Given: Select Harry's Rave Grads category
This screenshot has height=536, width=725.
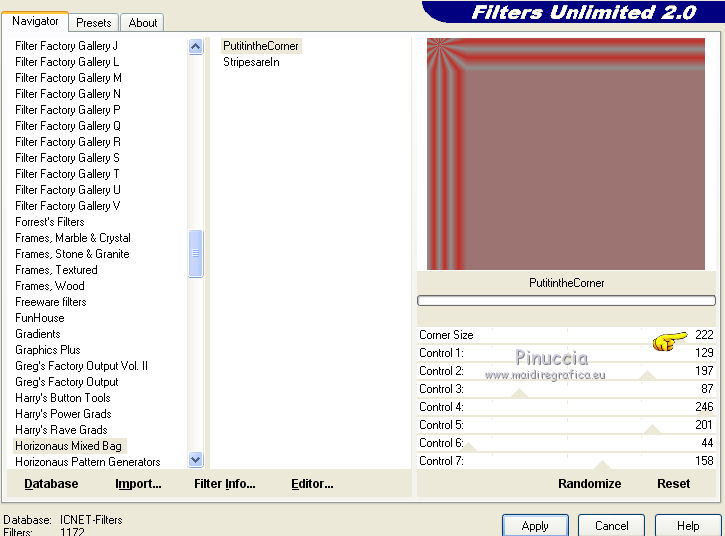Looking at the screenshot, I should [x=61, y=430].
